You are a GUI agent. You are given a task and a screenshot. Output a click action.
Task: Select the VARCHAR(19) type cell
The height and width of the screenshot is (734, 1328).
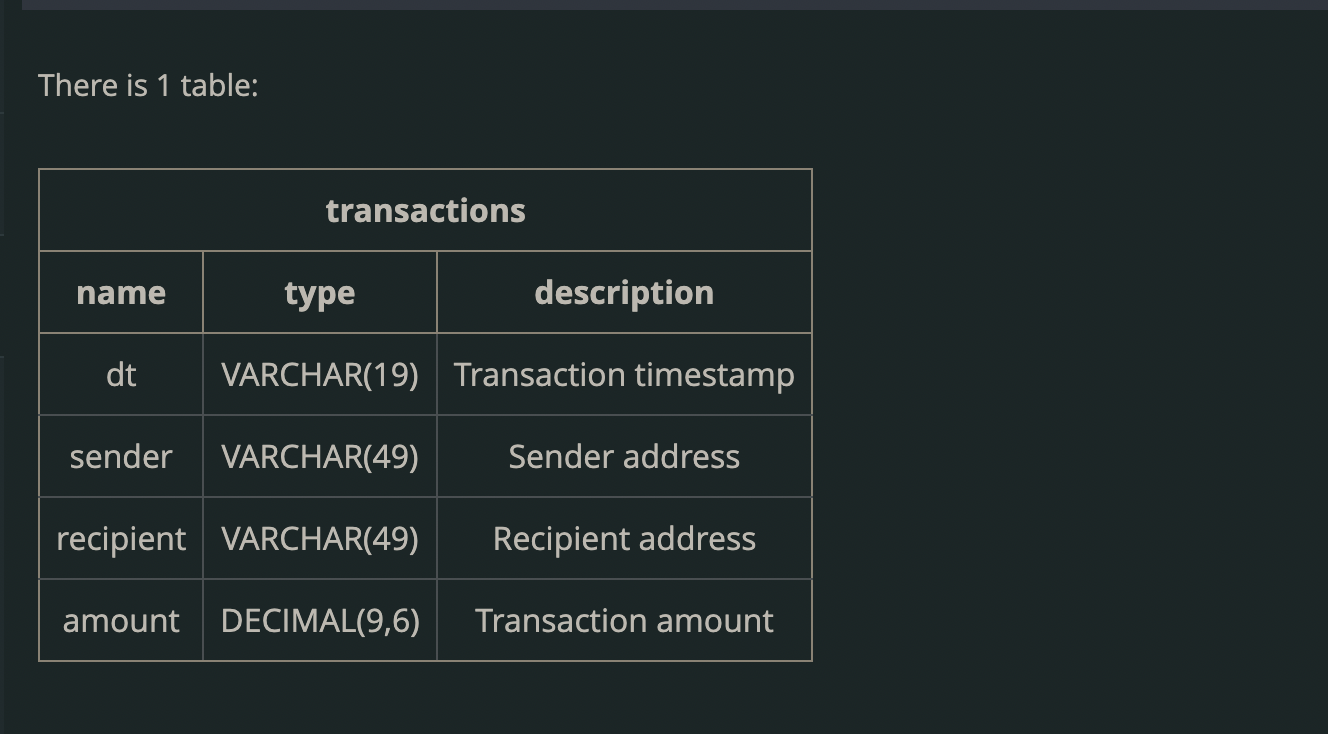pos(319,375)
